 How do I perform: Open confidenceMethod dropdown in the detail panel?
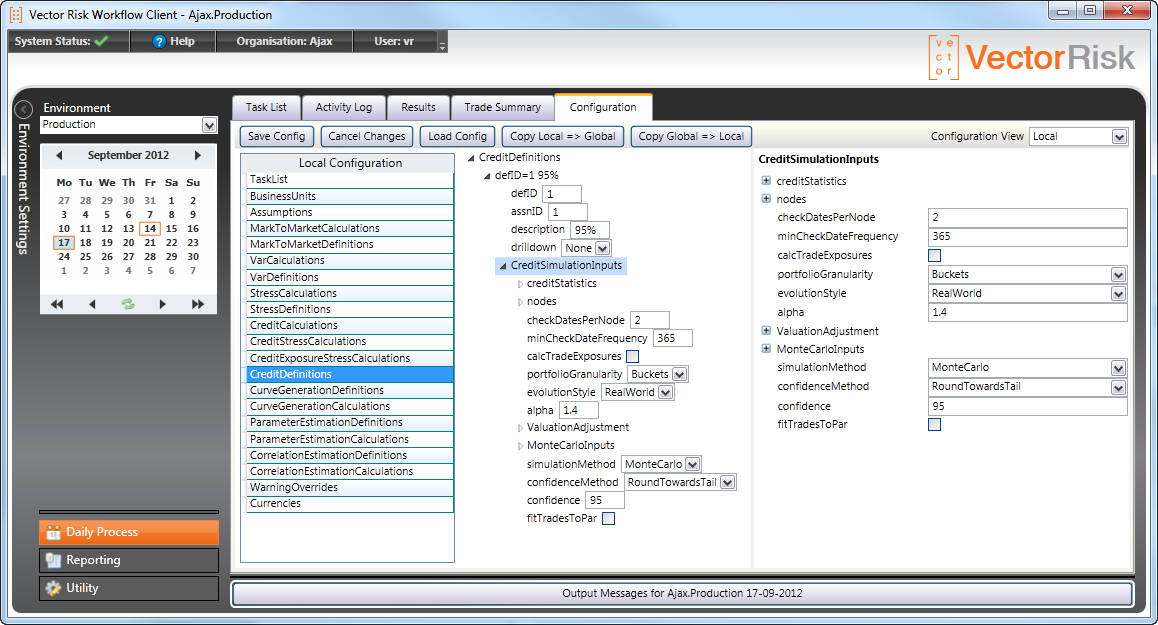pyautogui.click(x=1118, y=387)
